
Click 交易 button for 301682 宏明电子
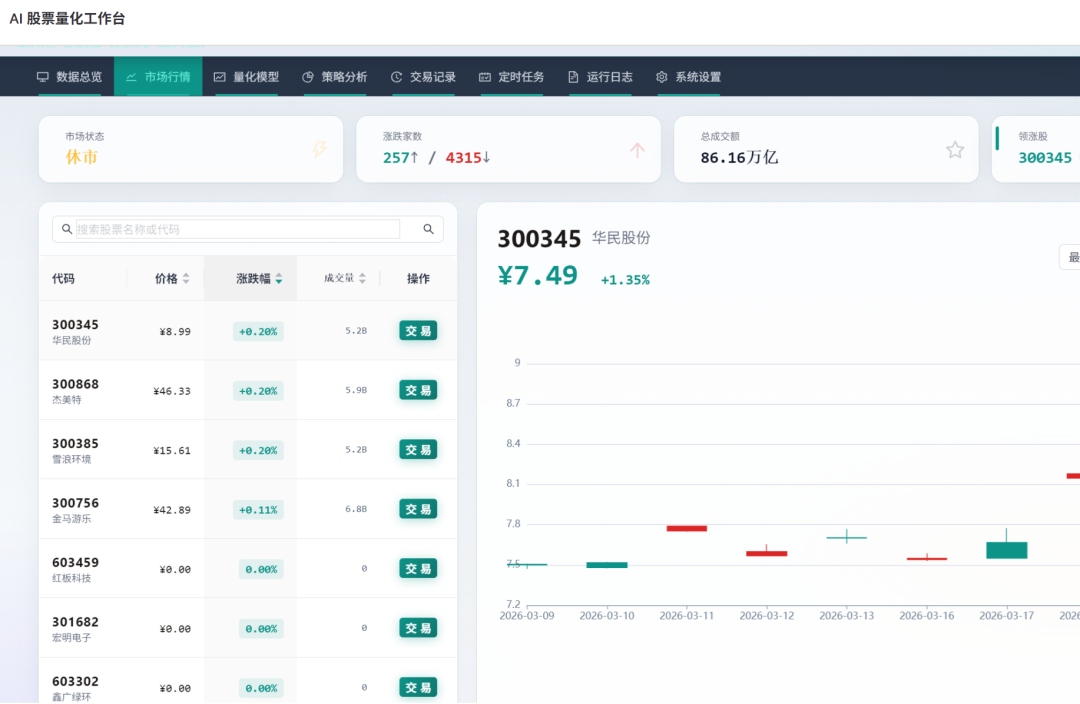tap(418, 628)
